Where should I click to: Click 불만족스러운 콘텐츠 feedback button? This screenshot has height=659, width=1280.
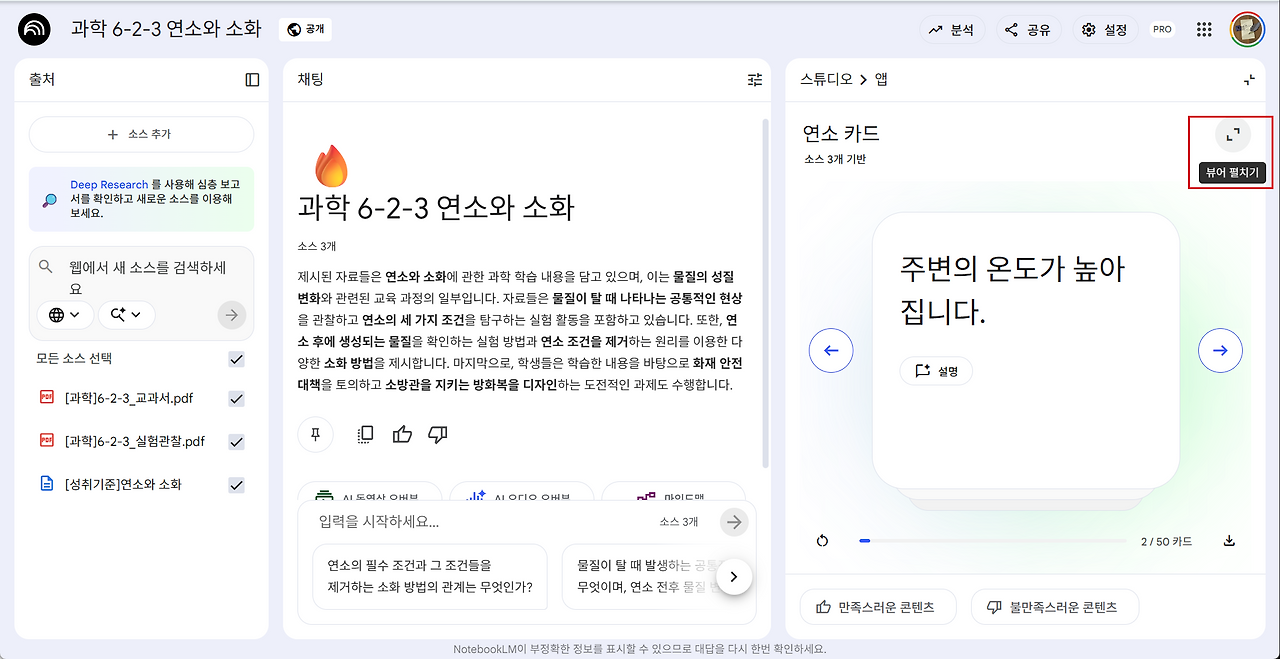(1054, 607)
